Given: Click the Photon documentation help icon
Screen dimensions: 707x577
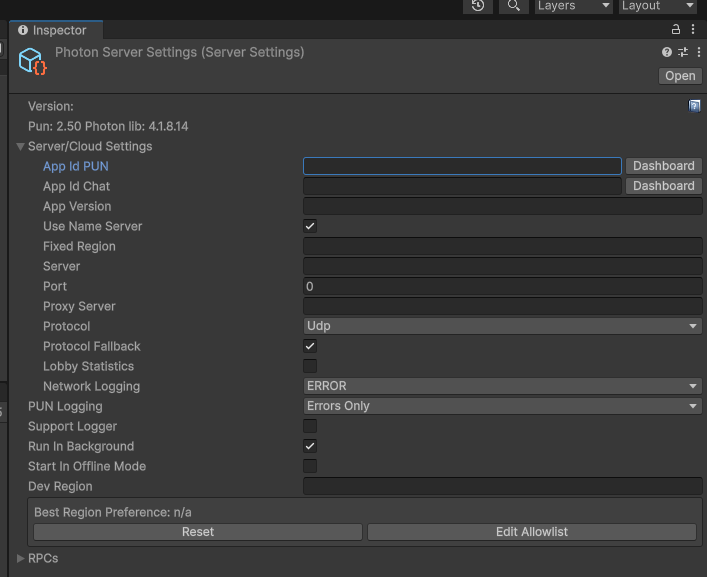Looking at the screenshot, I should 694,106.
